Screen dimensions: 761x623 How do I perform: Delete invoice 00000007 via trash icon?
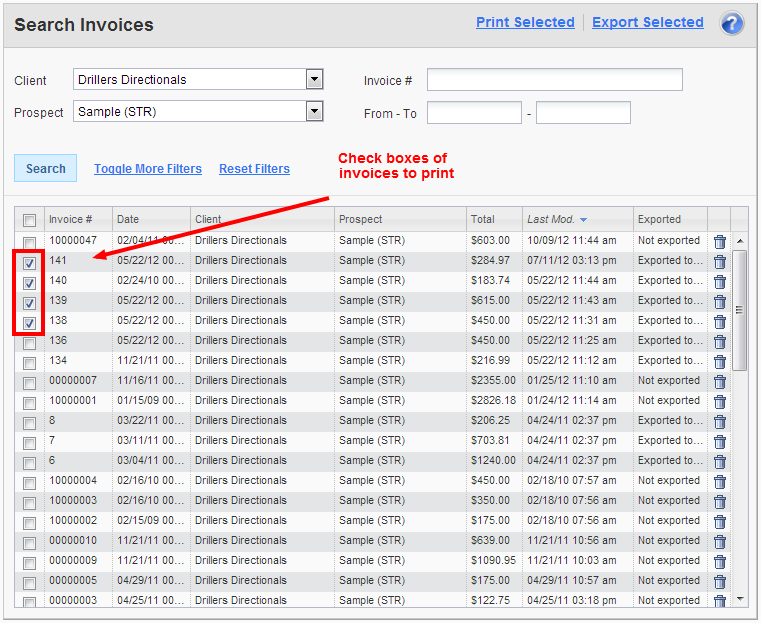point(720,381)
